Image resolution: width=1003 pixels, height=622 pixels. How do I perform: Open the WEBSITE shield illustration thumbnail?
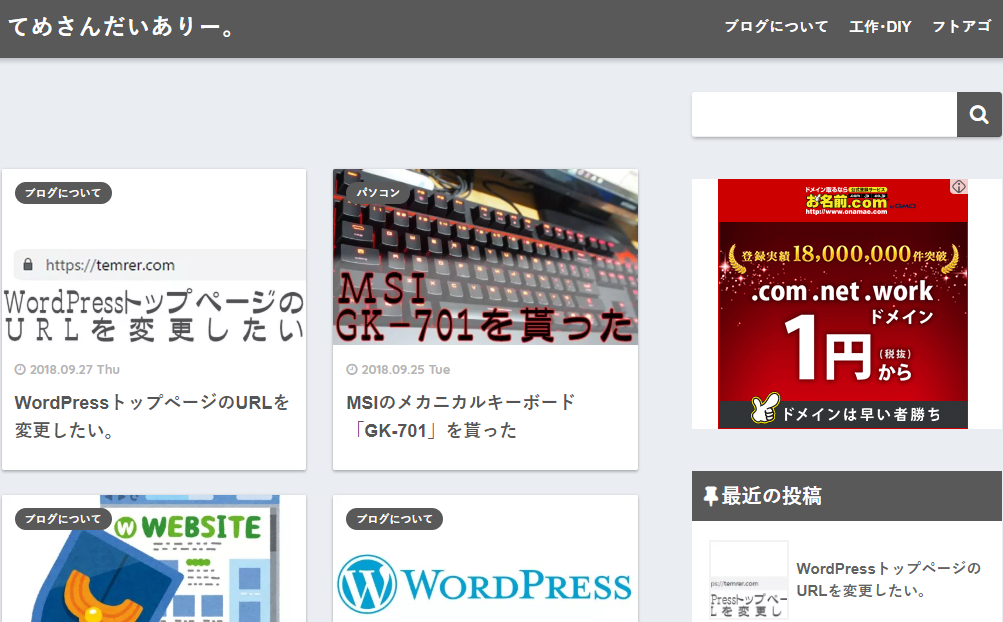click(x=154, y=559)
